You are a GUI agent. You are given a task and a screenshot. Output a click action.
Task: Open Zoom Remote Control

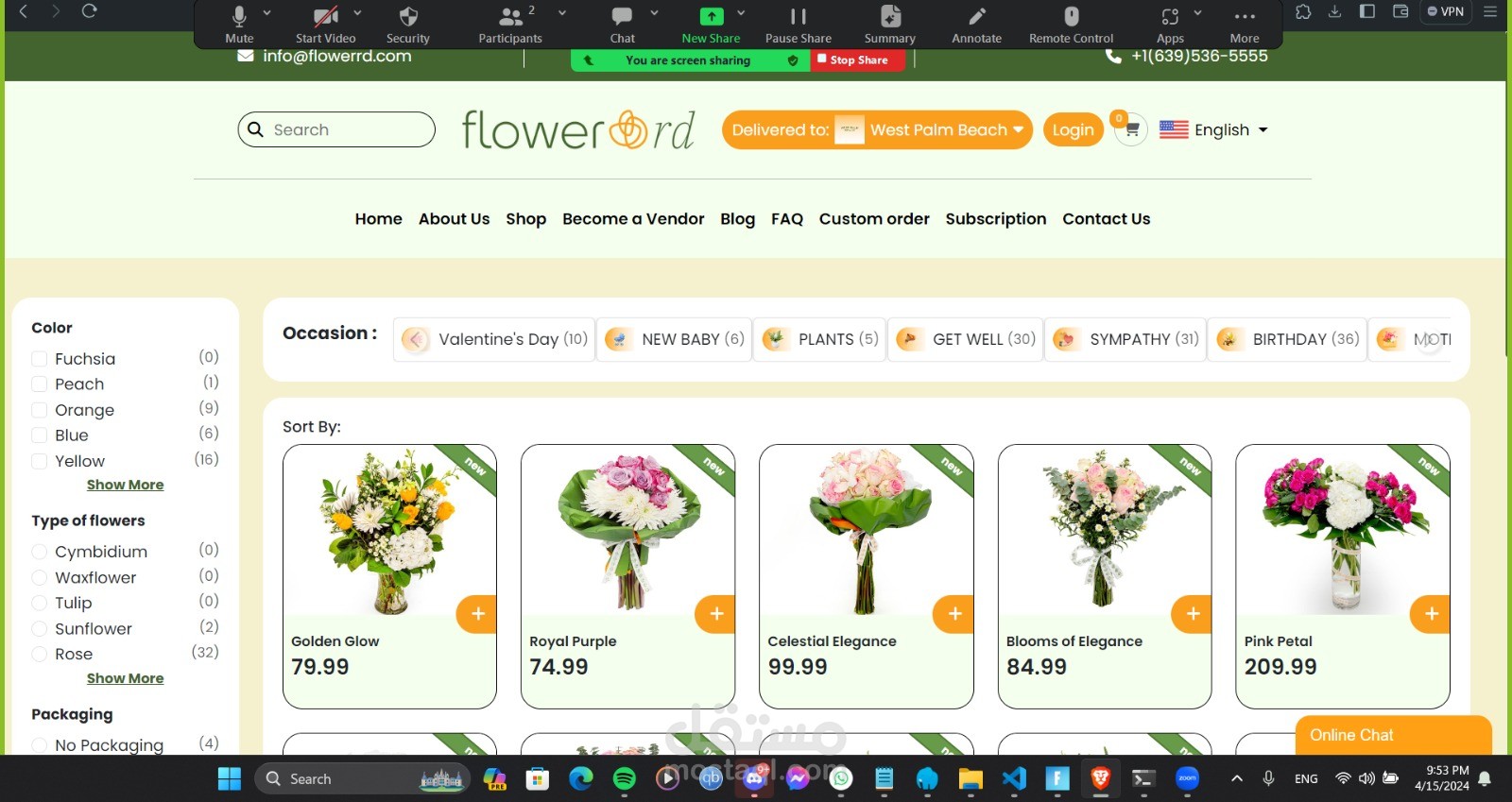click(1071, 24)
